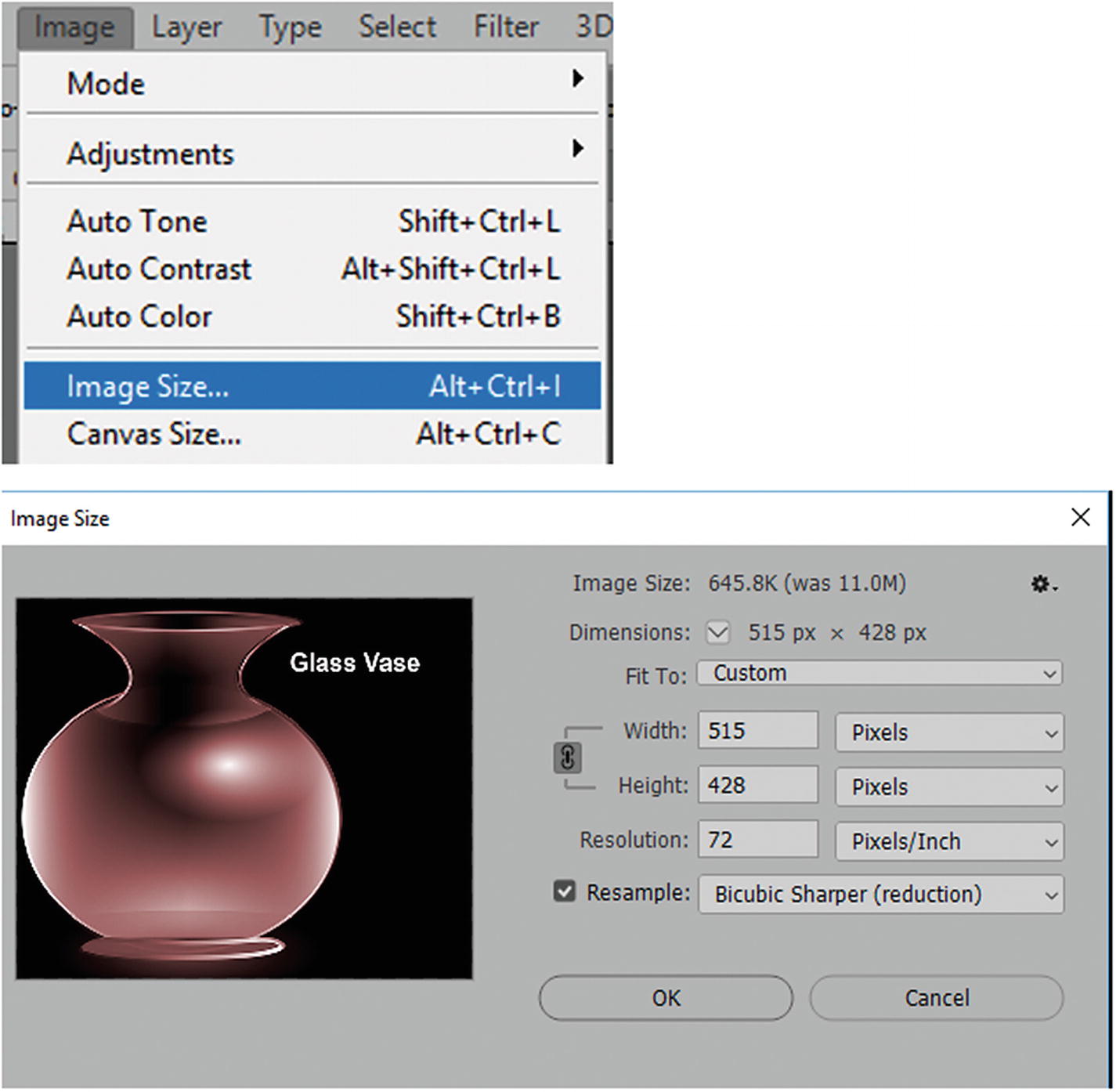Image resolution: width=1116 pixels, height=1092 pixels.
Task: Click the gear settings icon in Image Size dialog
Action: 1042,584
